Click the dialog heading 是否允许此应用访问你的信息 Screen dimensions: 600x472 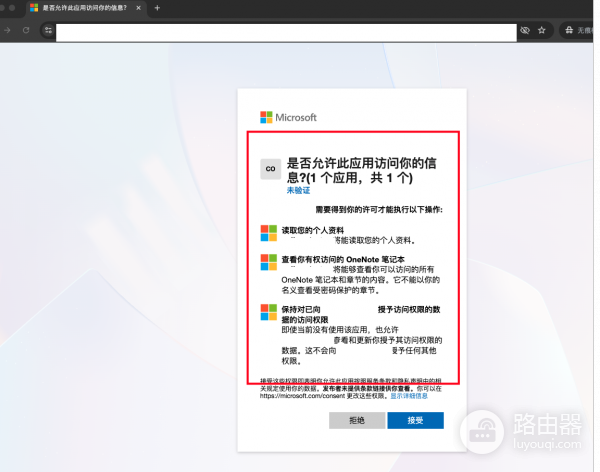(362, 170)
